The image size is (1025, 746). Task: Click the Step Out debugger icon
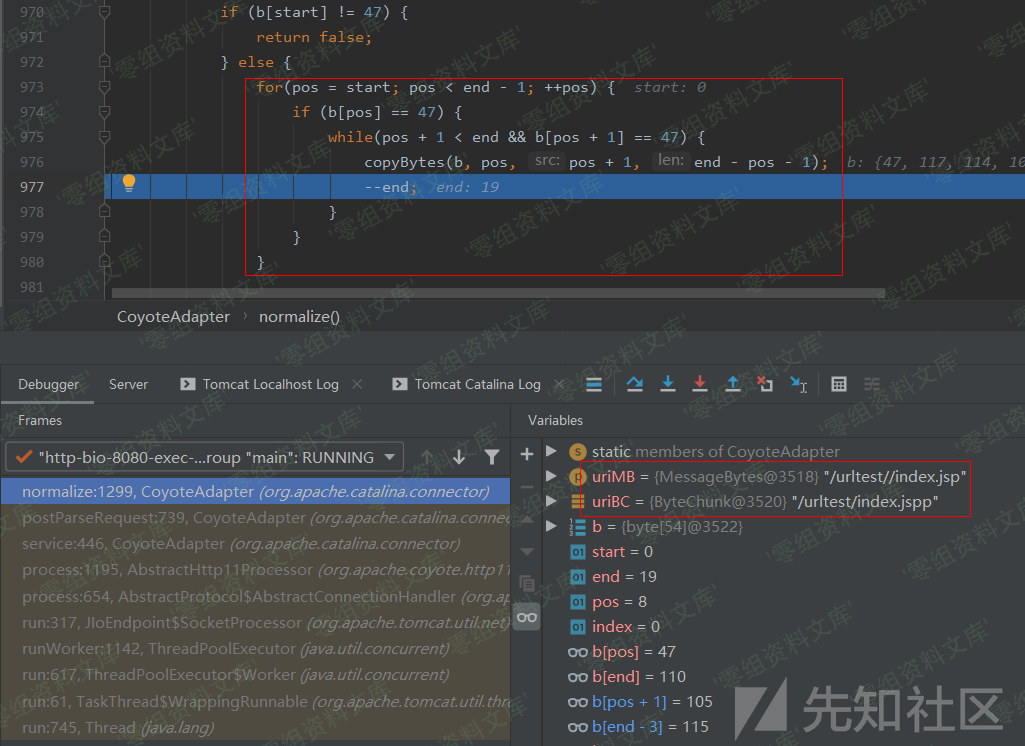pos(733,384)
